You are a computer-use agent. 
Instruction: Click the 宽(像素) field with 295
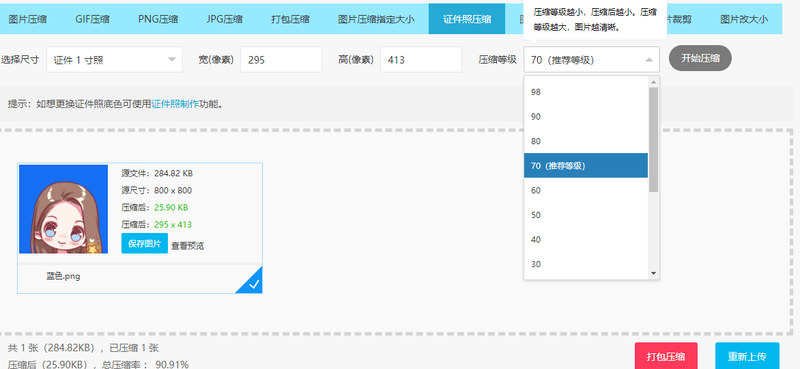pos(281,60)
